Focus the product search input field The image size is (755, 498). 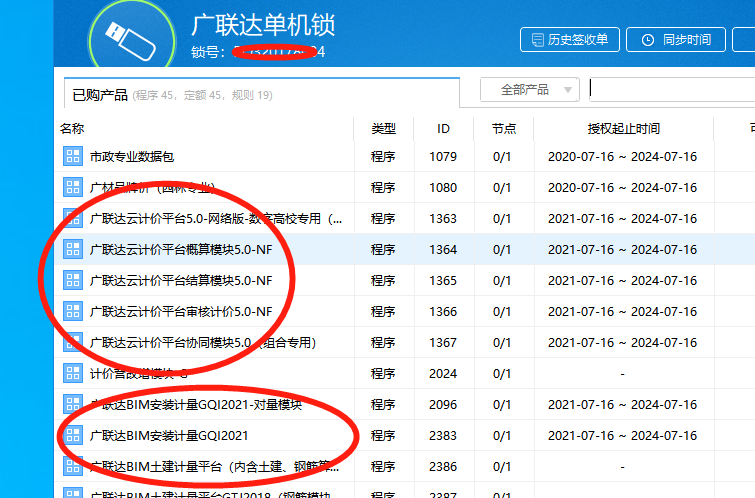point(672,90)
